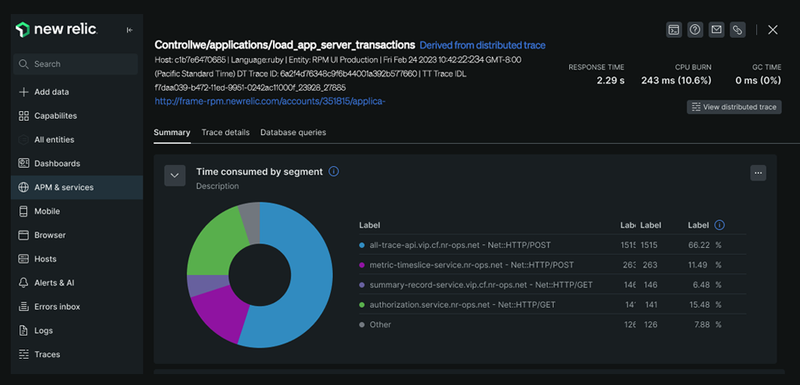This screenshot has height=385, width=800.
Task: Select authorization.service.nr-ops.net row label
Action: pos(462,305)
